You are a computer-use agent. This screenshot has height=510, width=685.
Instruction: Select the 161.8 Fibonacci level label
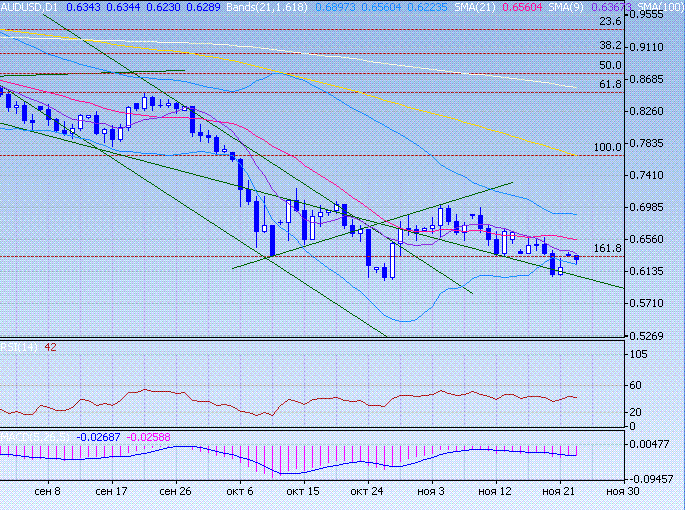click(606, 248)
